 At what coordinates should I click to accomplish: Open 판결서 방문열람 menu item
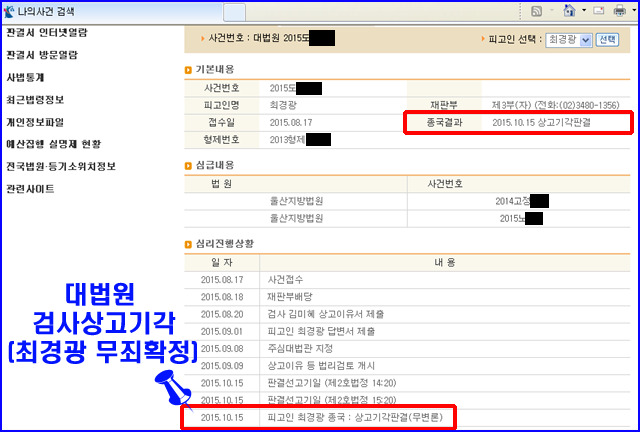tap(42, 55)
